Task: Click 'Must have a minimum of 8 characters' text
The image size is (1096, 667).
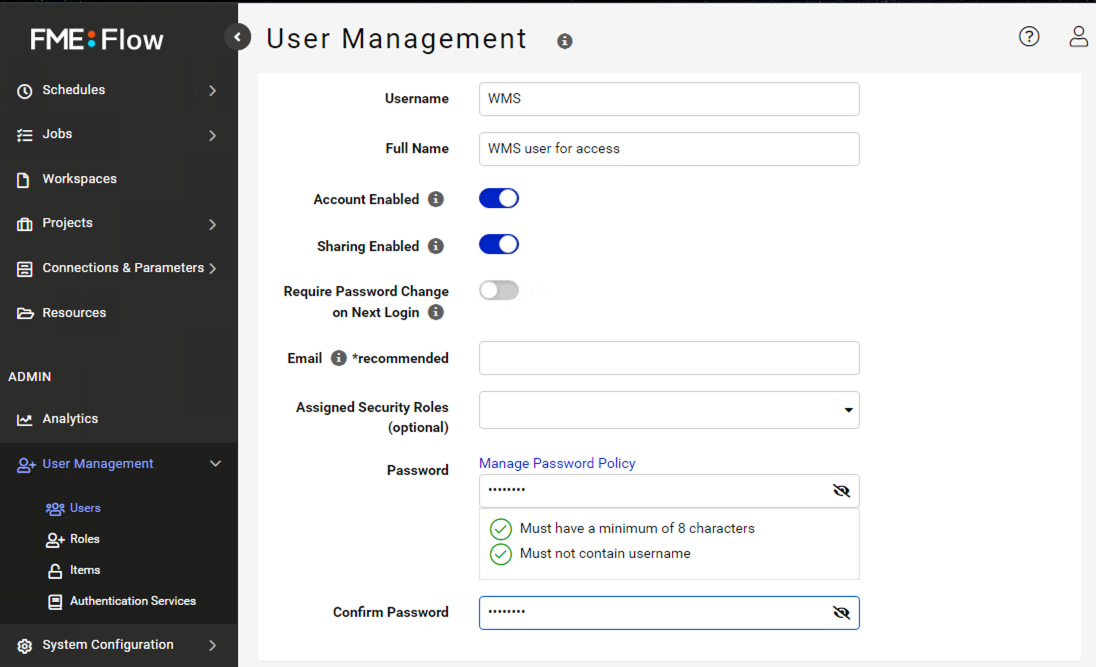Action: pos(637,529)
